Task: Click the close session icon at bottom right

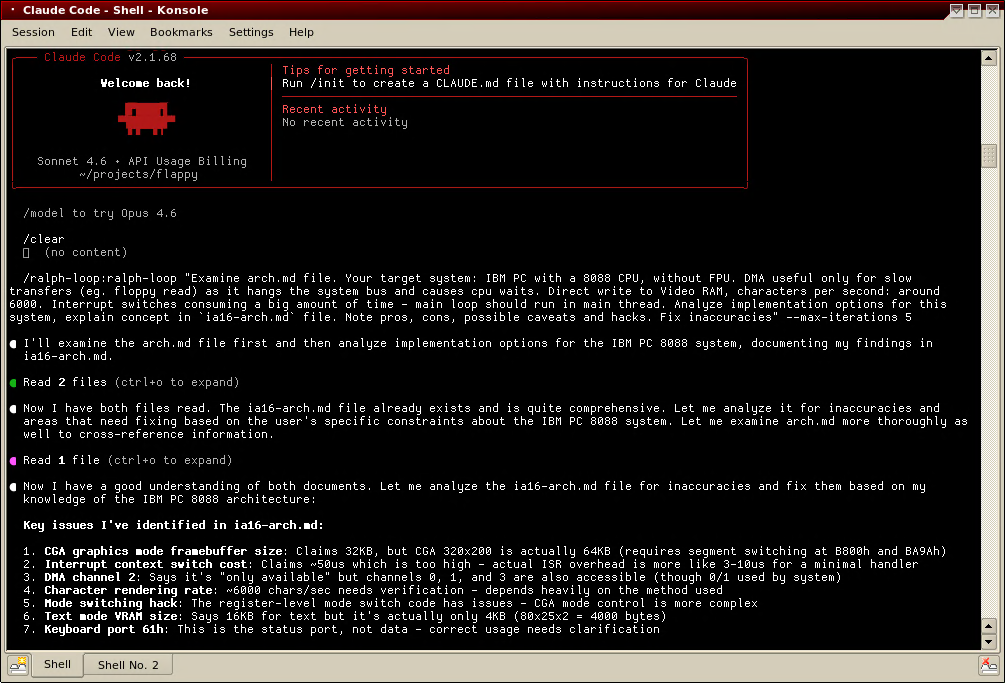Action: click(988, 665)
